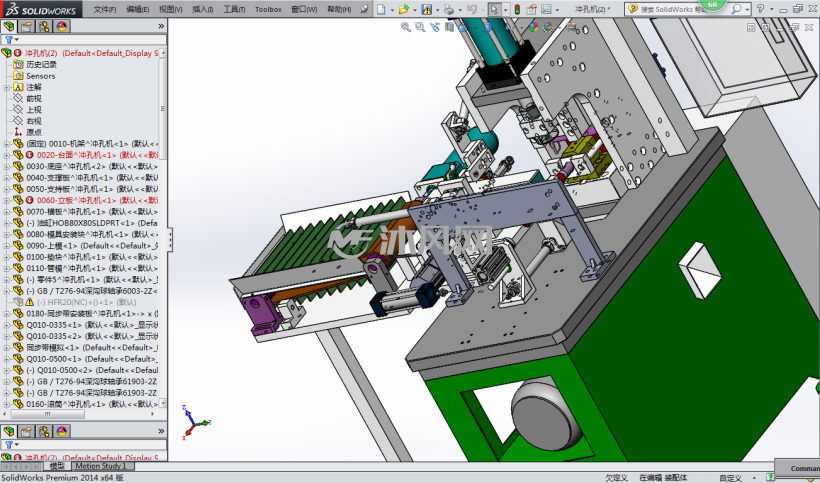Switch to the Motion Study 1 tab
This screenshot has width=820, height=483.
(101, 466)
